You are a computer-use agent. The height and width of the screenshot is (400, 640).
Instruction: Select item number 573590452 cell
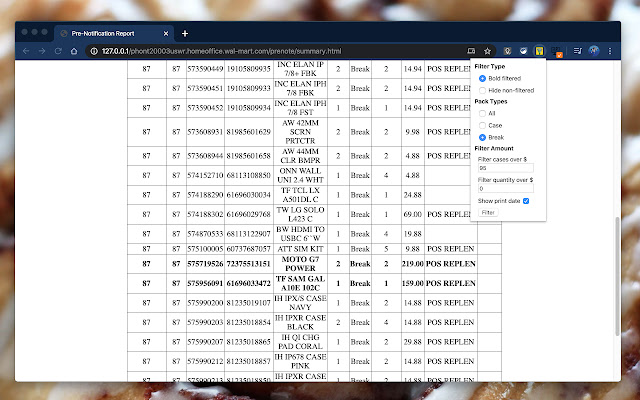(205, 108)
